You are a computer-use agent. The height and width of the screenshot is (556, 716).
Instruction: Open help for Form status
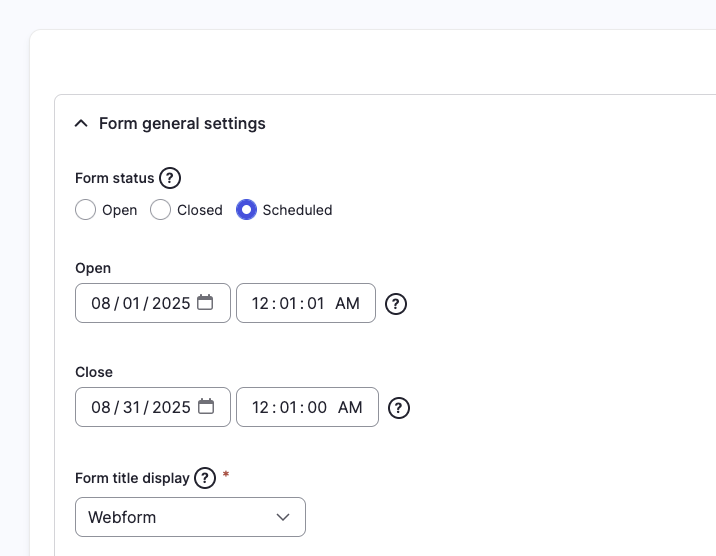point(170,178)
